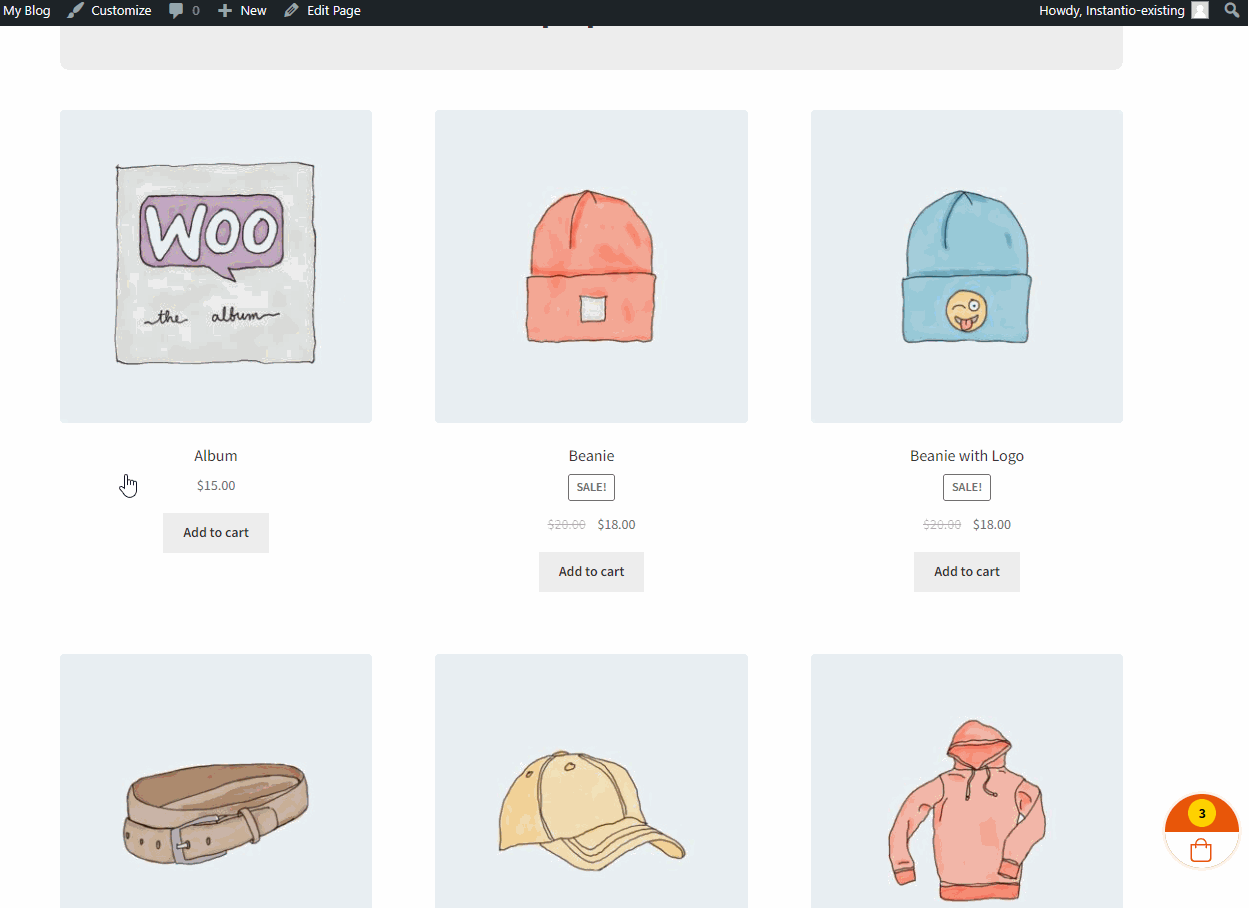Viewport: 1249px width, 908px height.
Task: Open the My Blog site menu
Action: click(x=27, y=11)
